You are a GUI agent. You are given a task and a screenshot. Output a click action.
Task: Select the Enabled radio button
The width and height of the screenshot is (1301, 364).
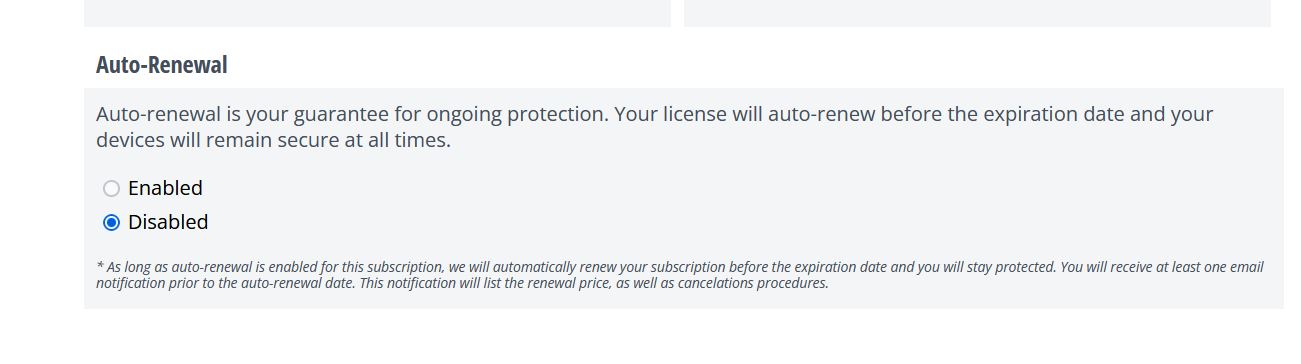pyautogui.click(x=111, y=188)
